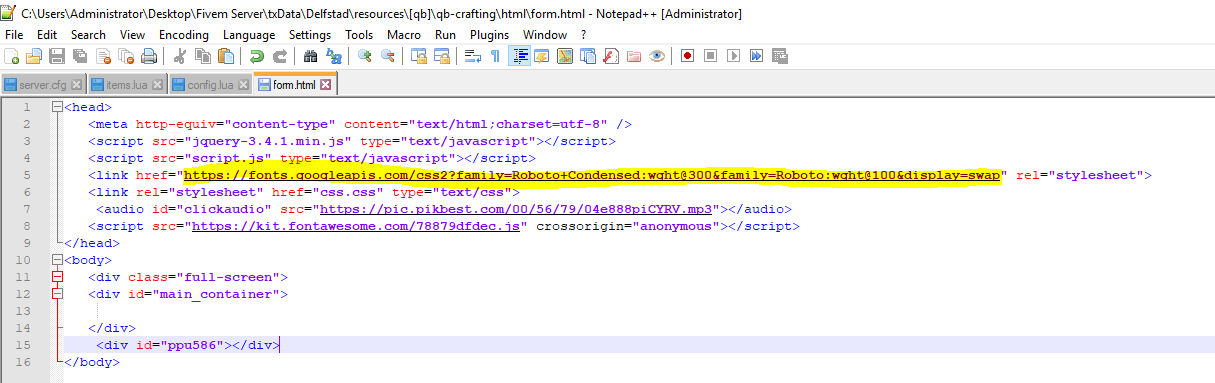Open the Document Map panel icon
This screenshot has height=383, width=1215.
565,55
